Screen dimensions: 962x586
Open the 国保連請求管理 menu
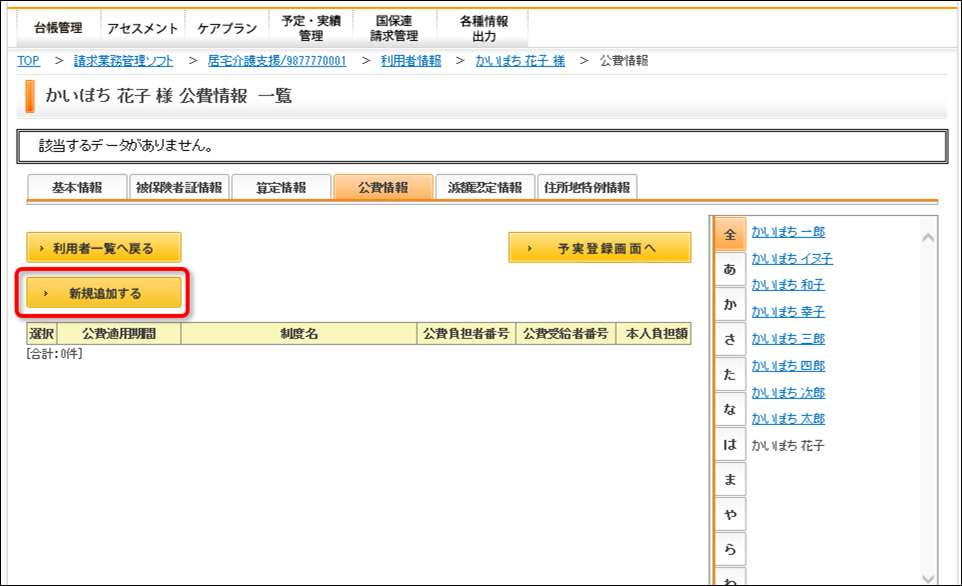(394, 28)
